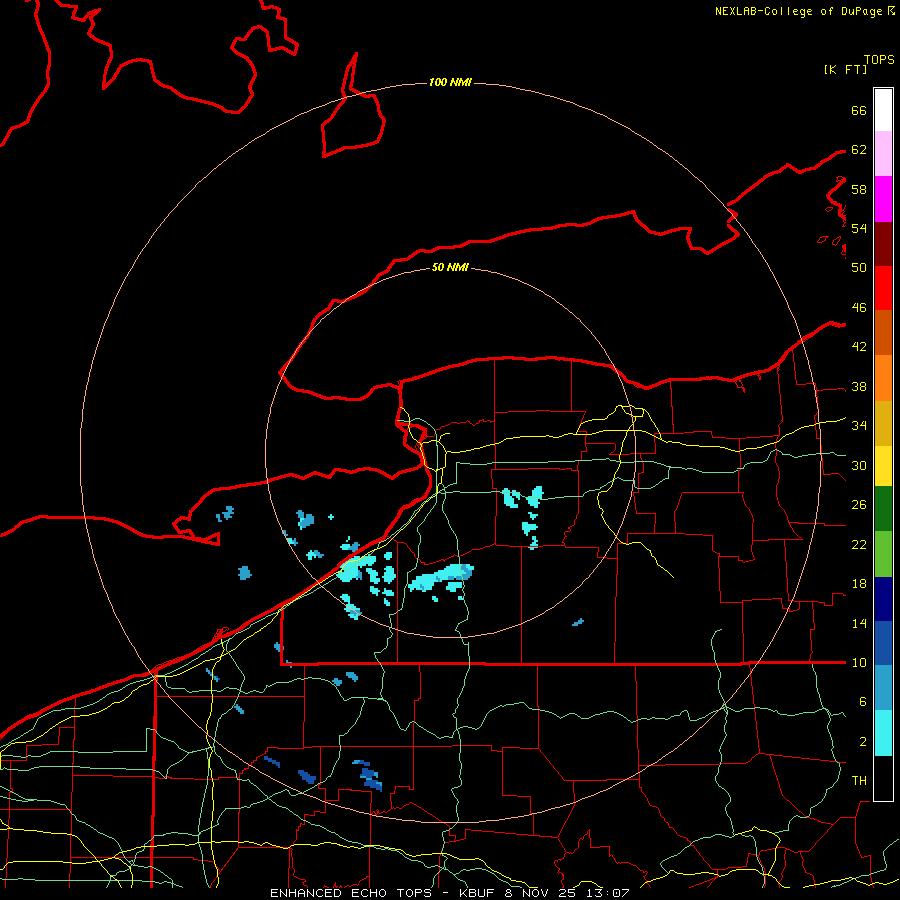Click the "TH" threshold label in legend

tap(859, 780)
